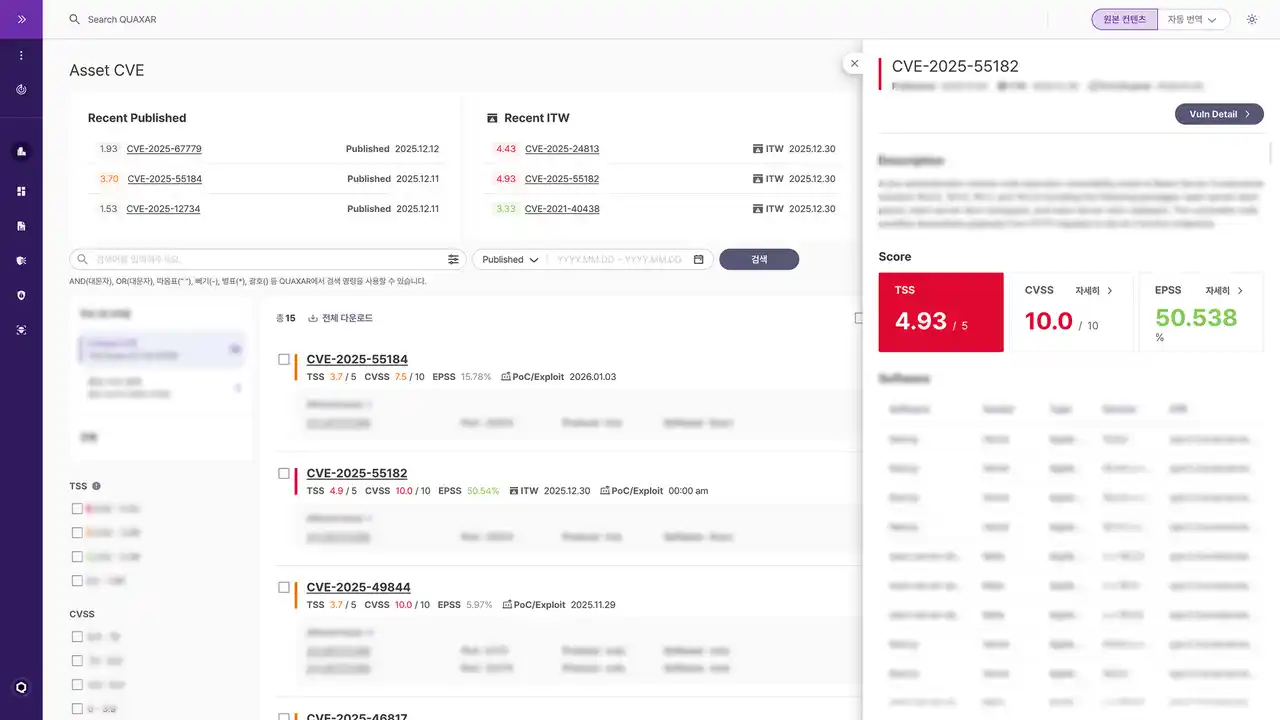This screenshot has width=1280, height=720.
Task: Click the download icon for 전체 다운로드
Action: [313, 318]
